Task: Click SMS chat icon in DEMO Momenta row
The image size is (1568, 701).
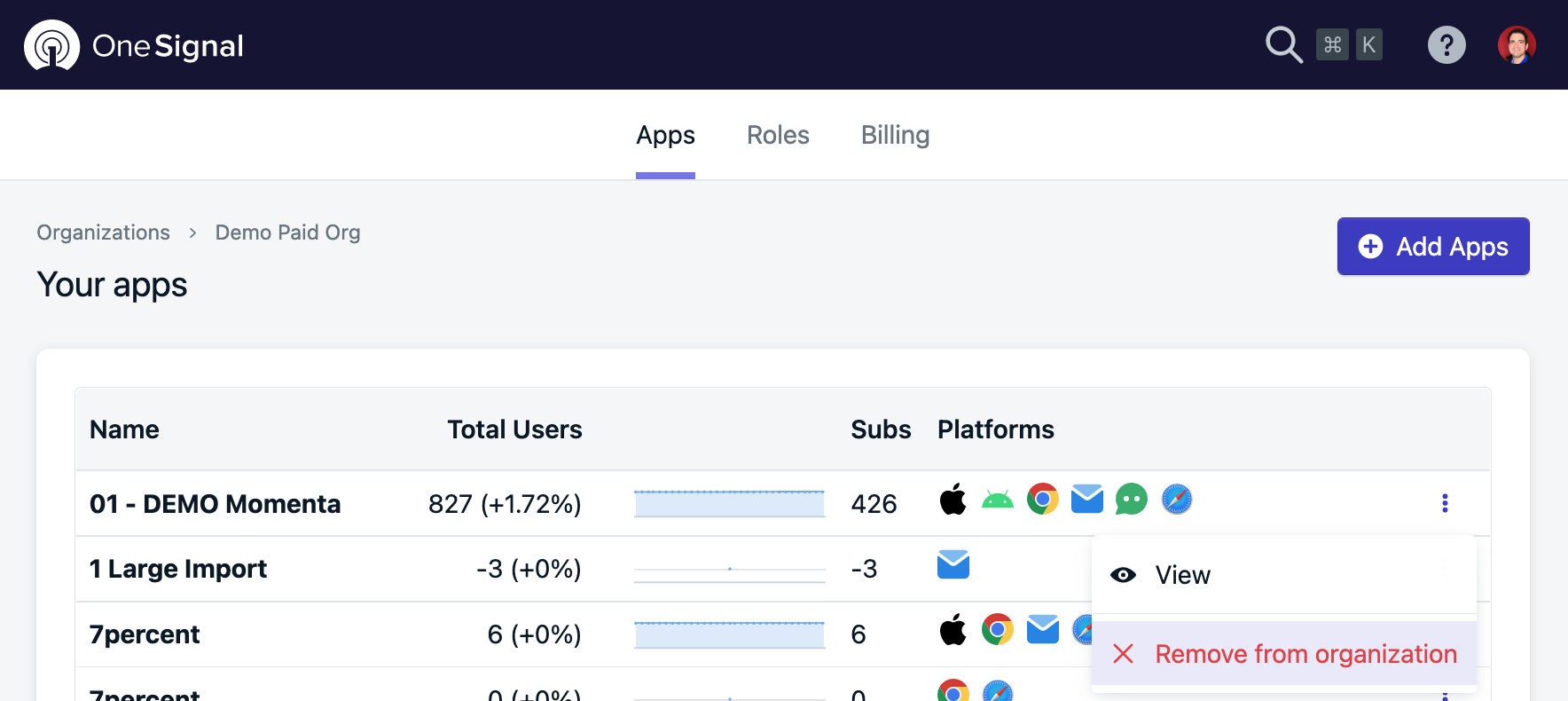Action: click(x=1132, y=500)
